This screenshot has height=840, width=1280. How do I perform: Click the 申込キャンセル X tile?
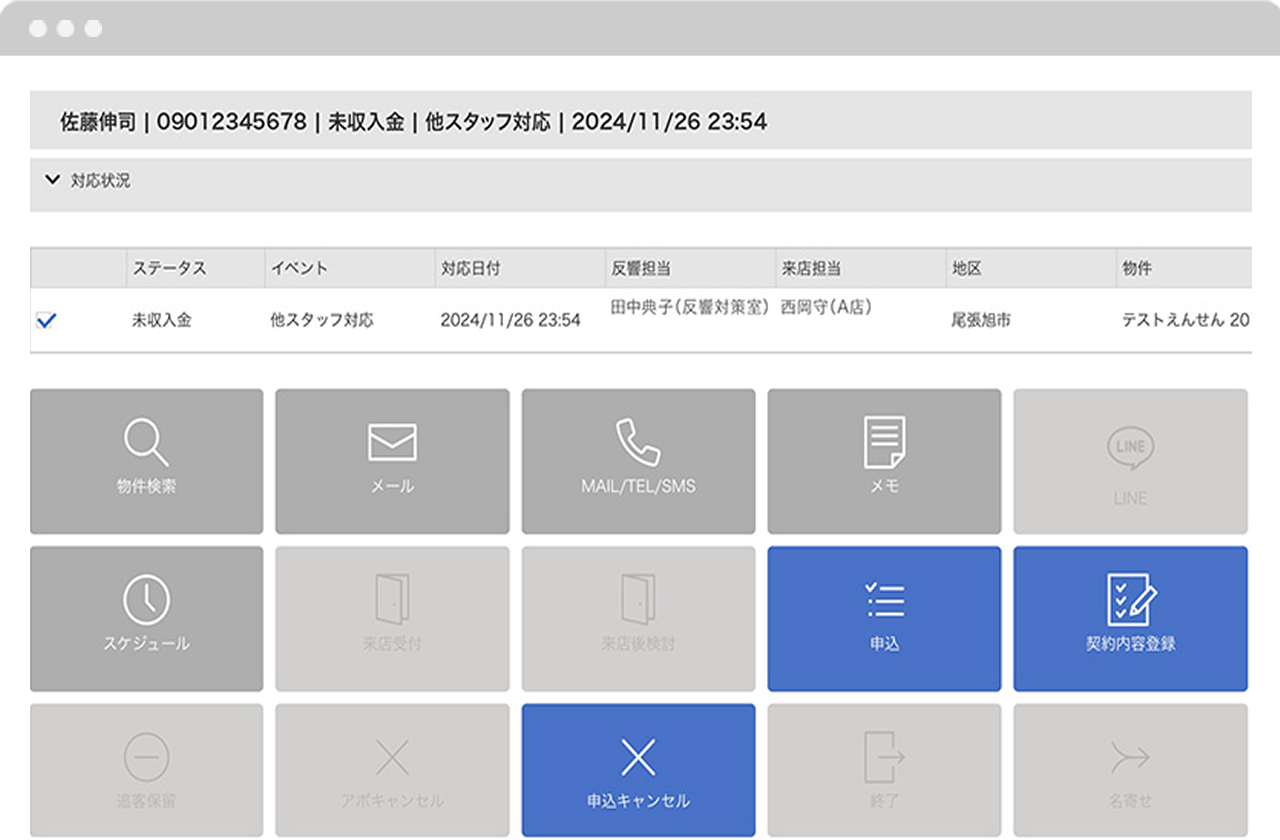(638, 770)
